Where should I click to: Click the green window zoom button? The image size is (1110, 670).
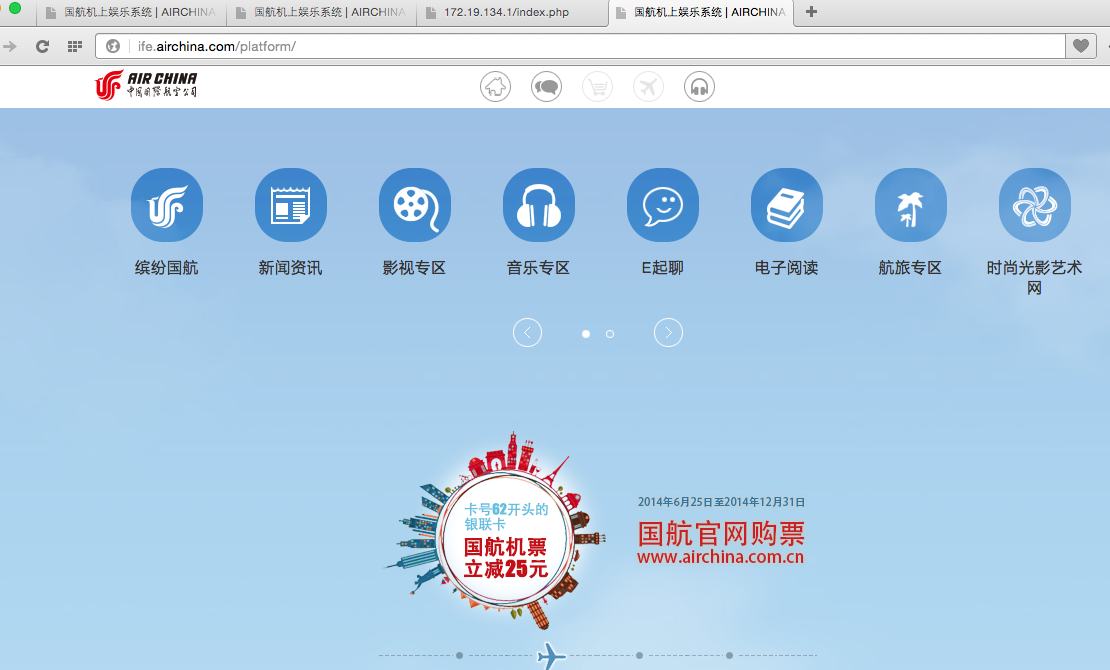pos(14,8)
